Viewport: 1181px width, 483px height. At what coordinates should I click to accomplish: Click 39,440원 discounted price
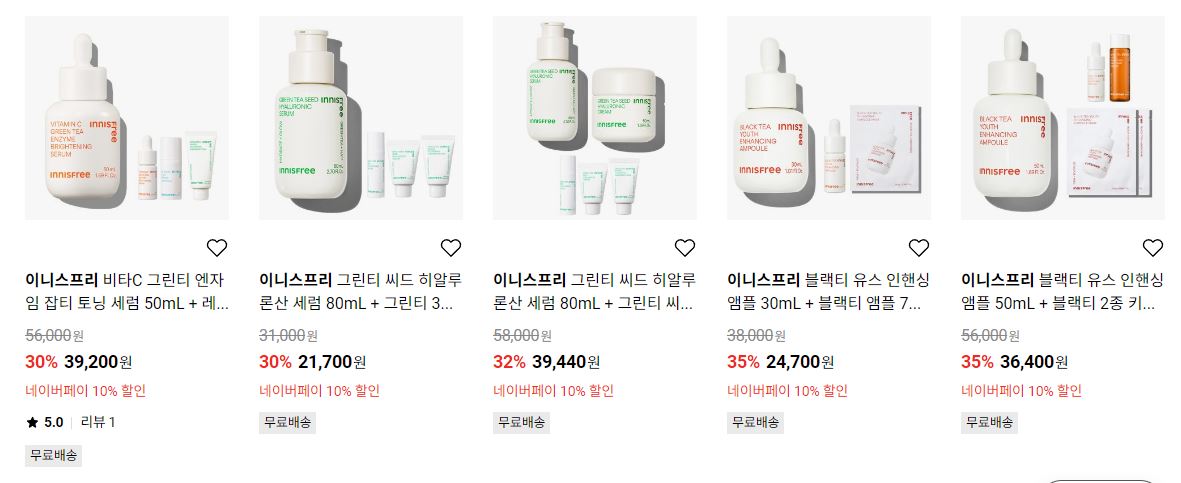tap(566, 362)
